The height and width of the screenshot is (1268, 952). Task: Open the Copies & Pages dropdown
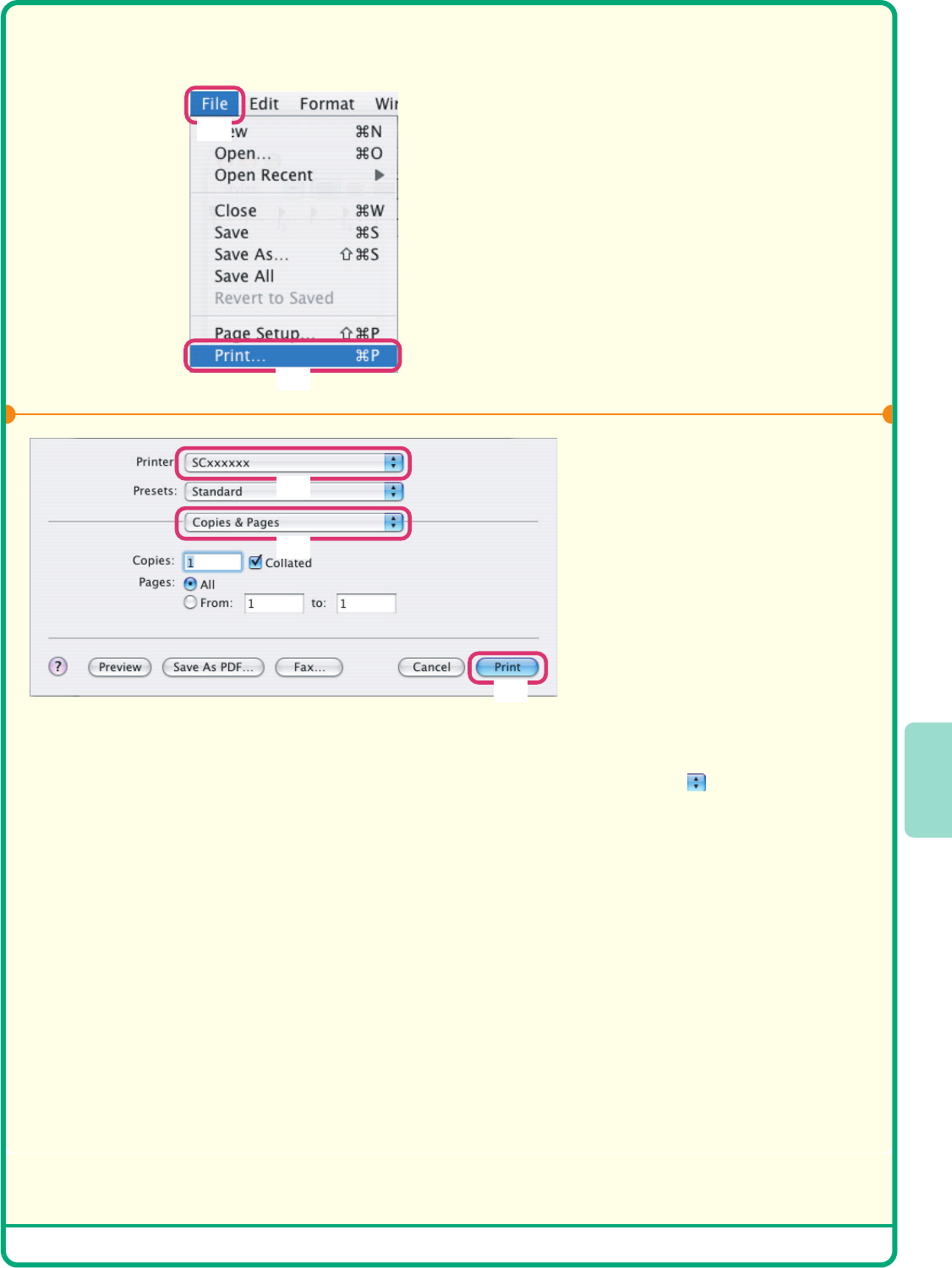tap(293, 522)
